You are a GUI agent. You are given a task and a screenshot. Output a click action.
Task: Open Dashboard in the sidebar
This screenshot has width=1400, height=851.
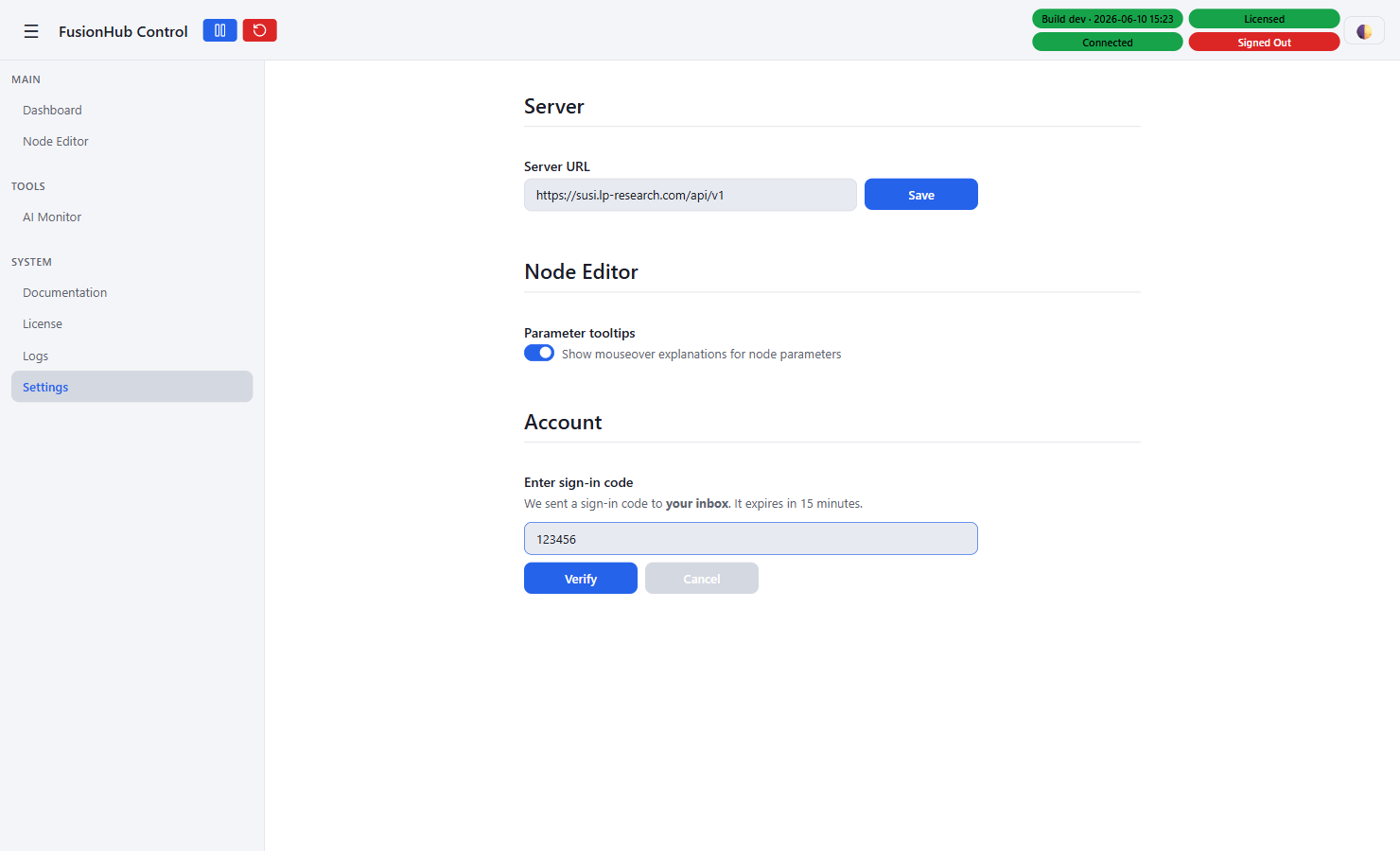131,110
